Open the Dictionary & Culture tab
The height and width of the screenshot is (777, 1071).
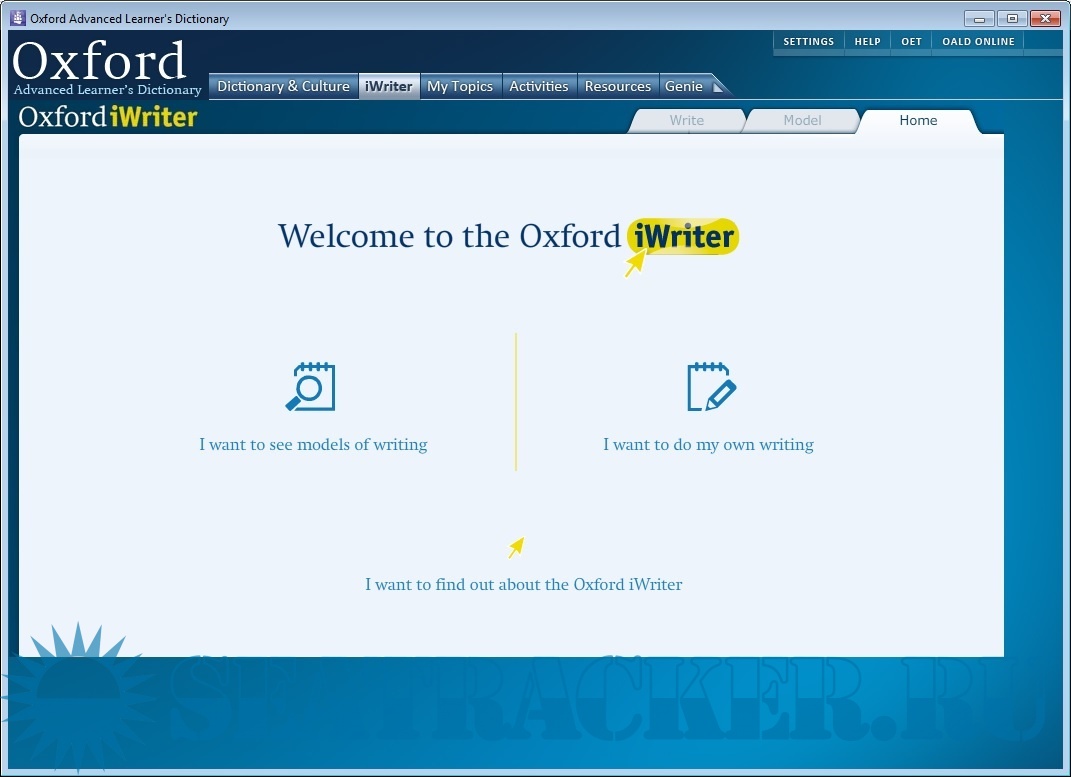283,86
